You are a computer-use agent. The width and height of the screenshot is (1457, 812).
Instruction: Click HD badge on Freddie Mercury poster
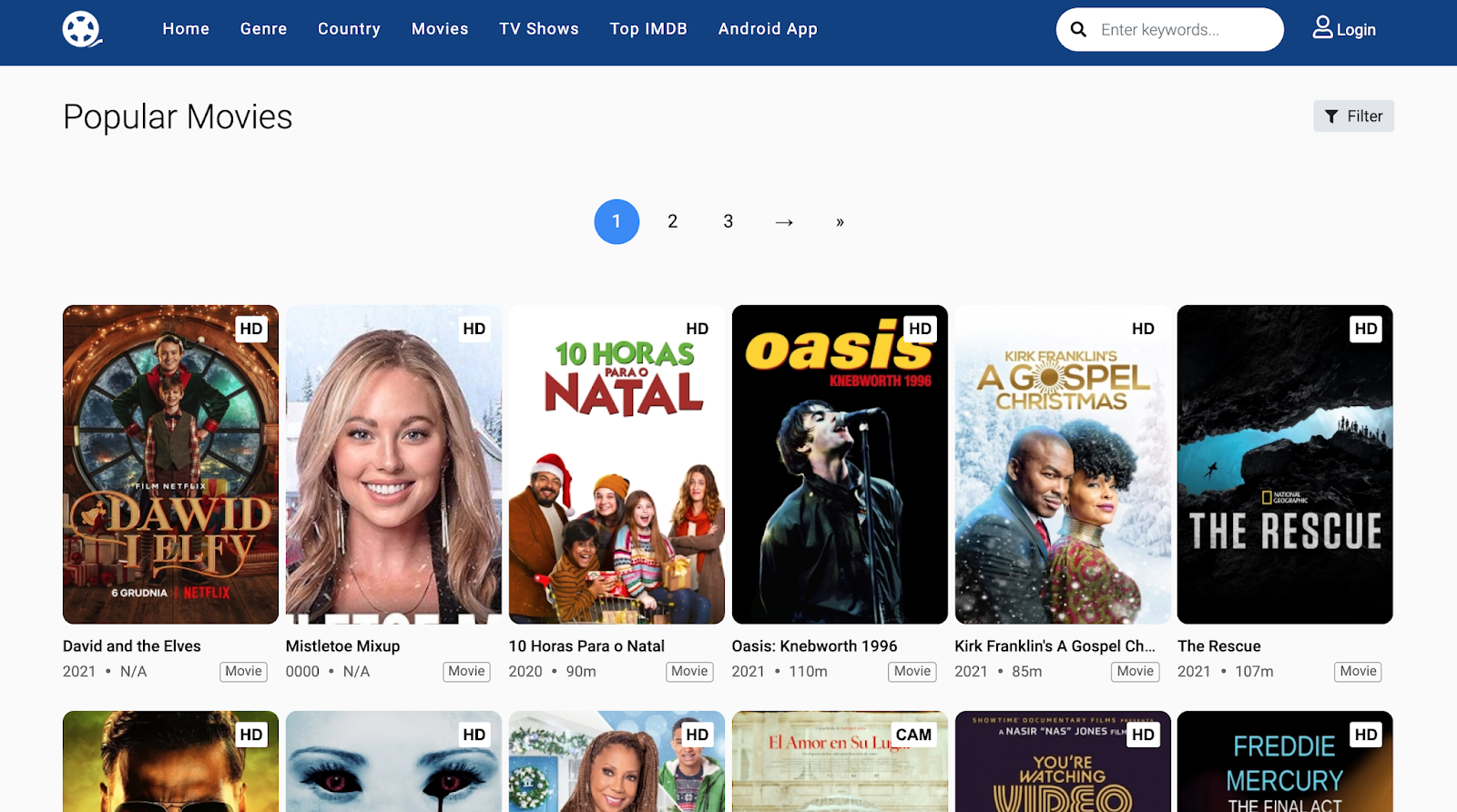click(1366, 735)
